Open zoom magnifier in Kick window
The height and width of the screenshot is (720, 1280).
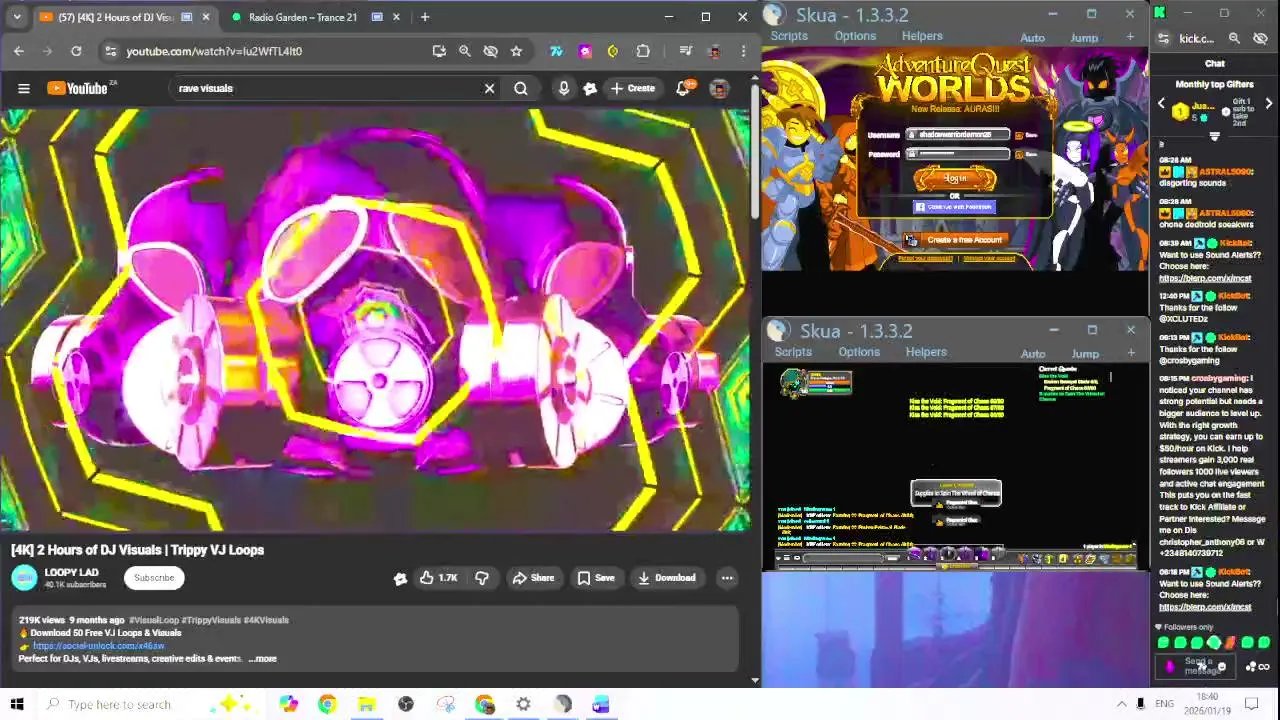[x=1234, y=39]
